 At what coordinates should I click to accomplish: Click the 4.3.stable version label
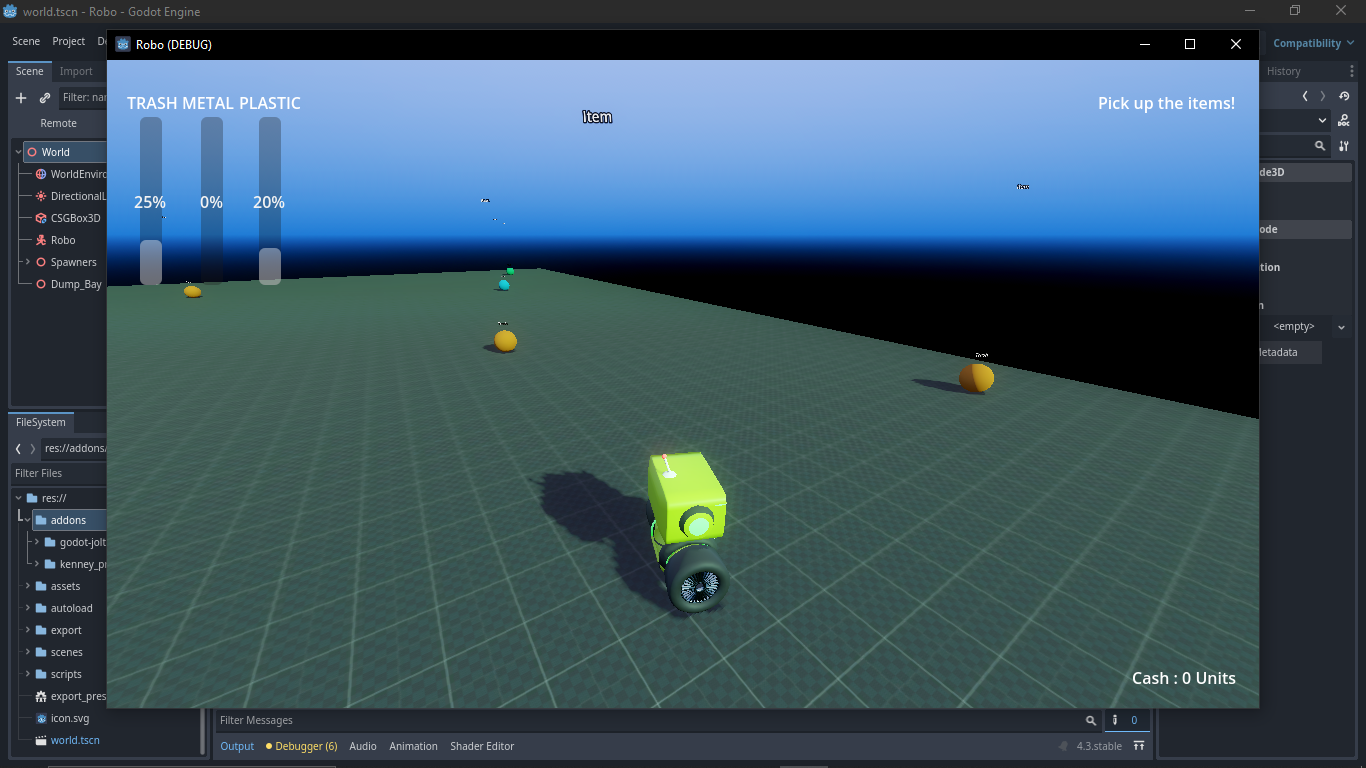1098,746
